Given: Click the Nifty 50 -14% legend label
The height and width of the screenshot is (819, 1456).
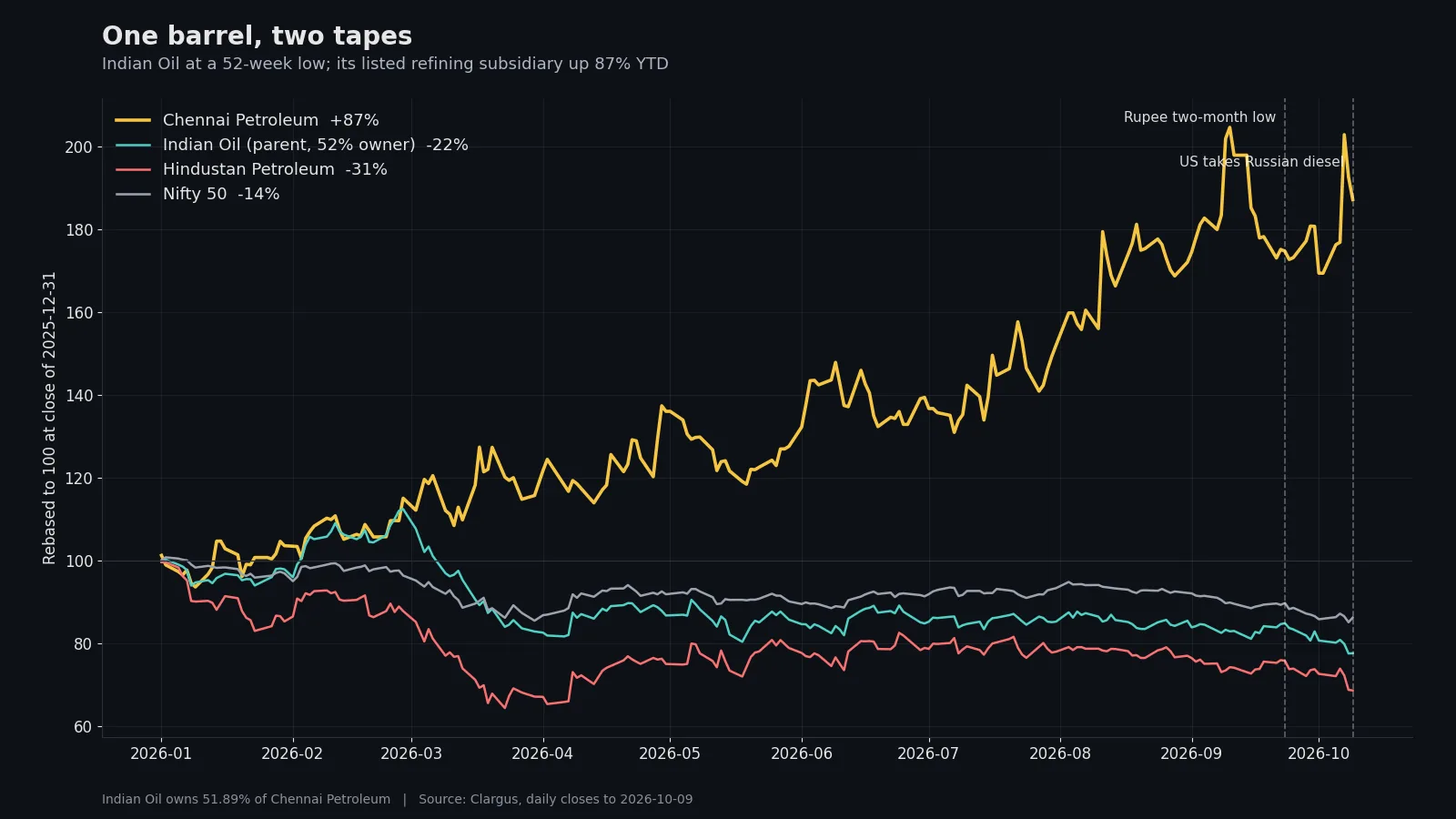Looking at the screenshot, I should pos(221,194).
